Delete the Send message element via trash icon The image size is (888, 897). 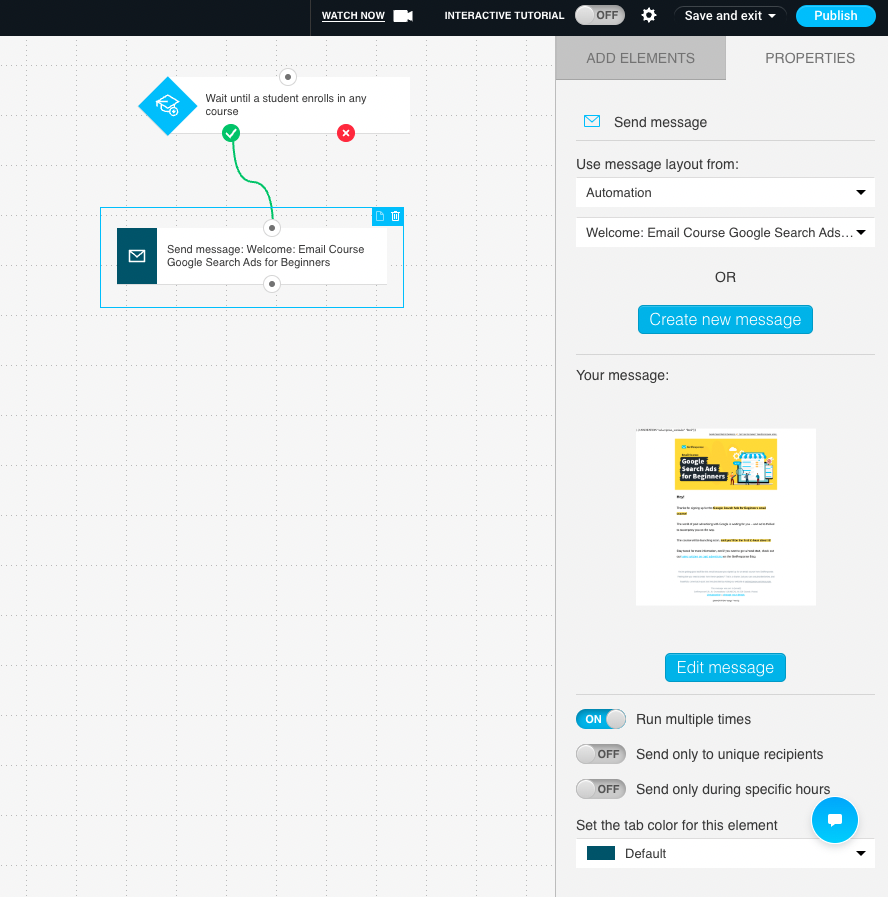(396, 216)
